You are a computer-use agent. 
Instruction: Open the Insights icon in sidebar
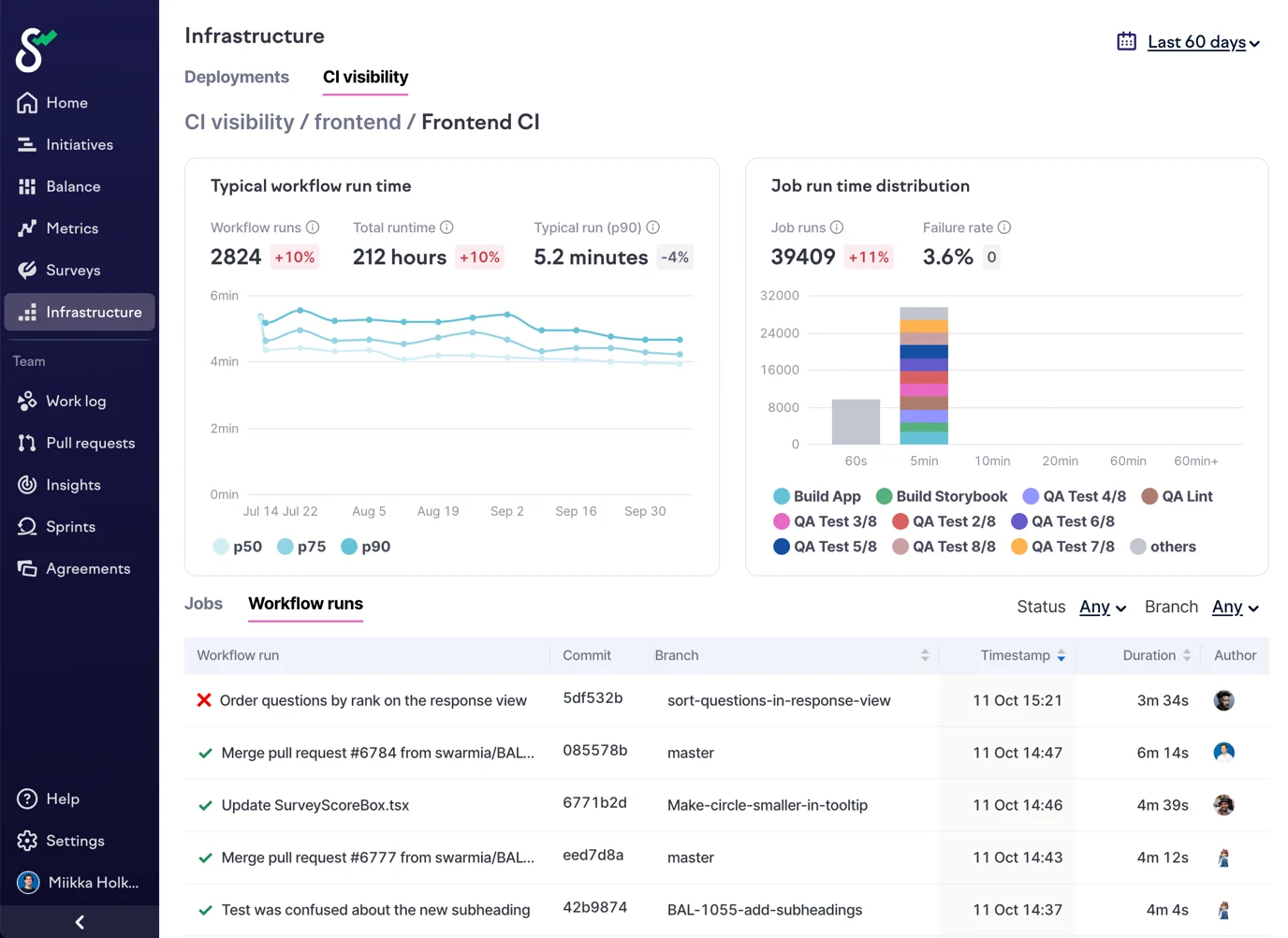(x=27, y=485)
